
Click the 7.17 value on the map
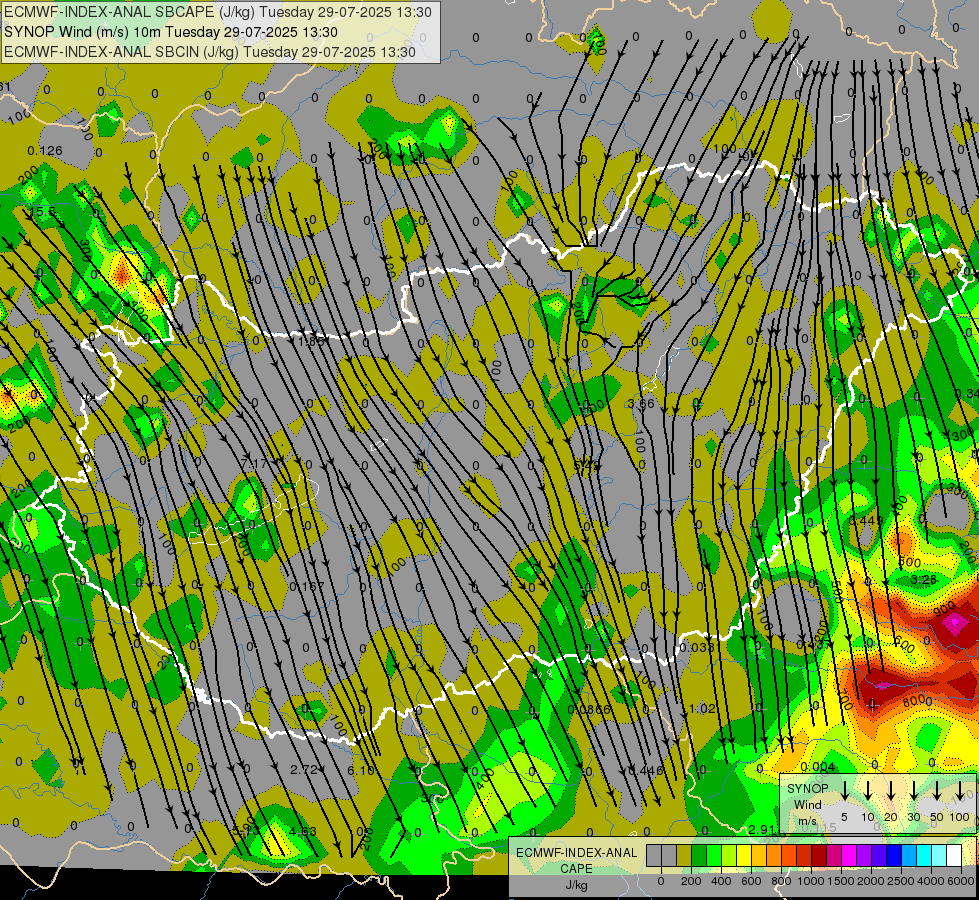pos(253,463)
